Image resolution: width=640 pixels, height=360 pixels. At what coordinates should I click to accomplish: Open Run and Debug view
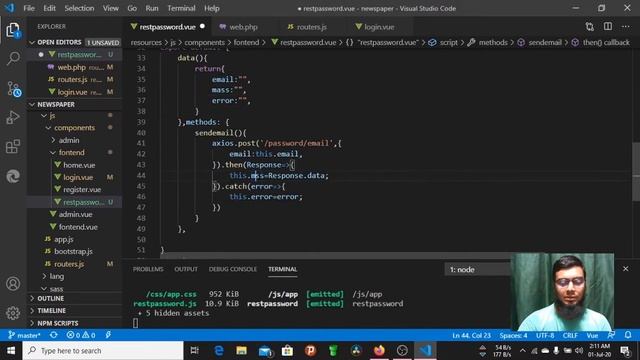click(13, 118)
